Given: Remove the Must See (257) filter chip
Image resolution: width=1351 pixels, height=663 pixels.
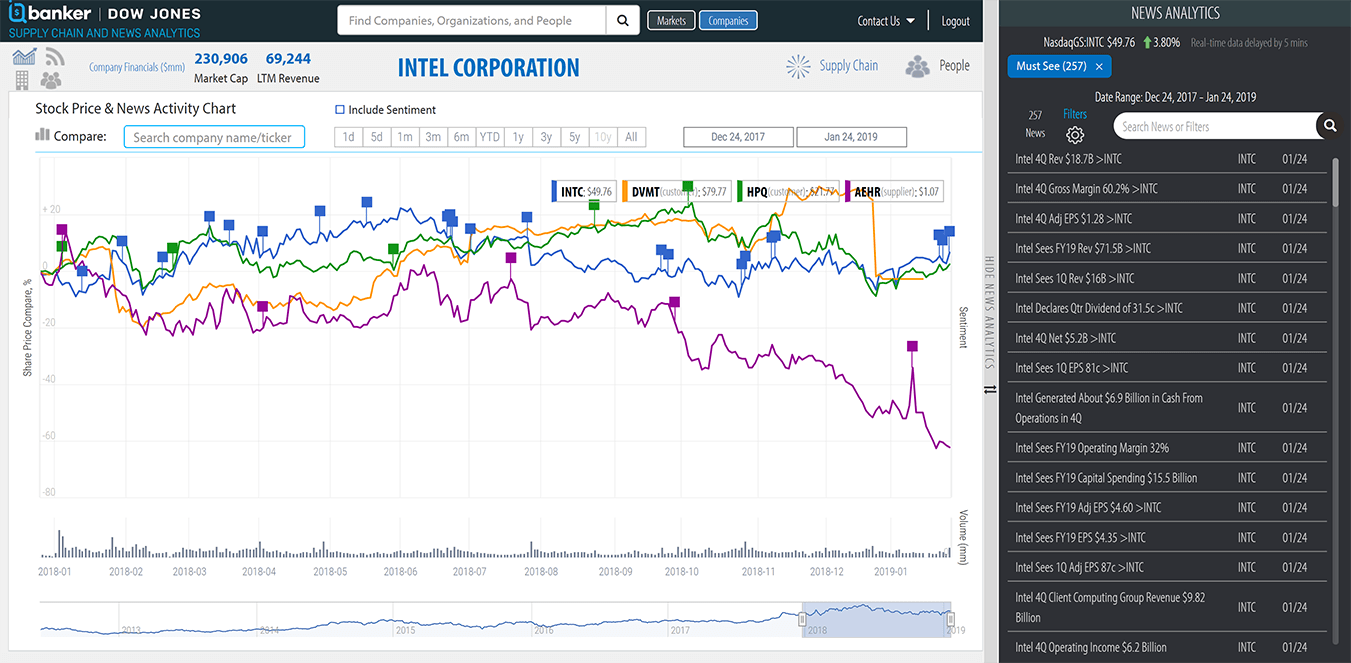Looking at the screenshot, I should tap(1099, 67).
